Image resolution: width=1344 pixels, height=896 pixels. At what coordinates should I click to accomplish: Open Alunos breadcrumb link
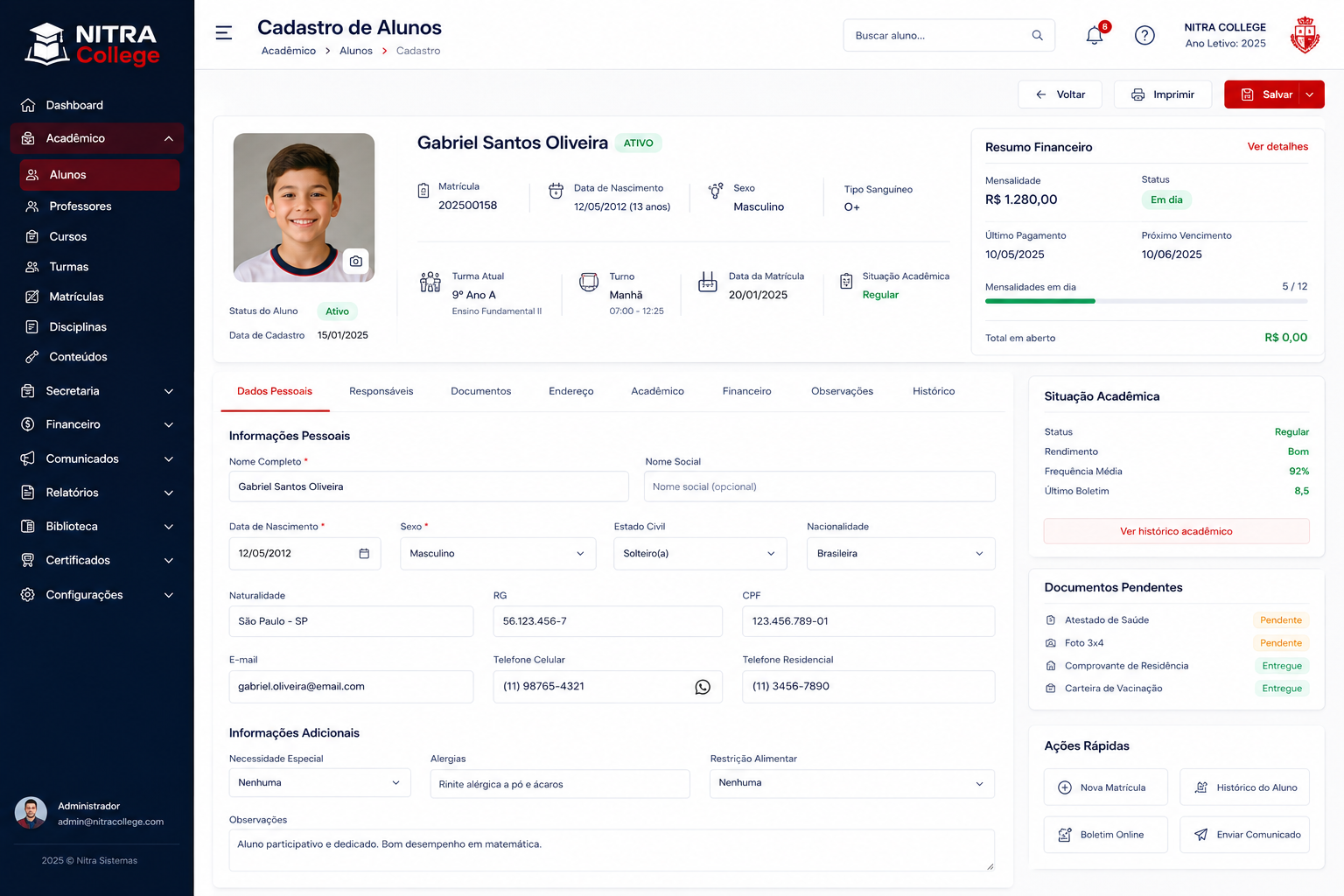click(x=356, y=51)
